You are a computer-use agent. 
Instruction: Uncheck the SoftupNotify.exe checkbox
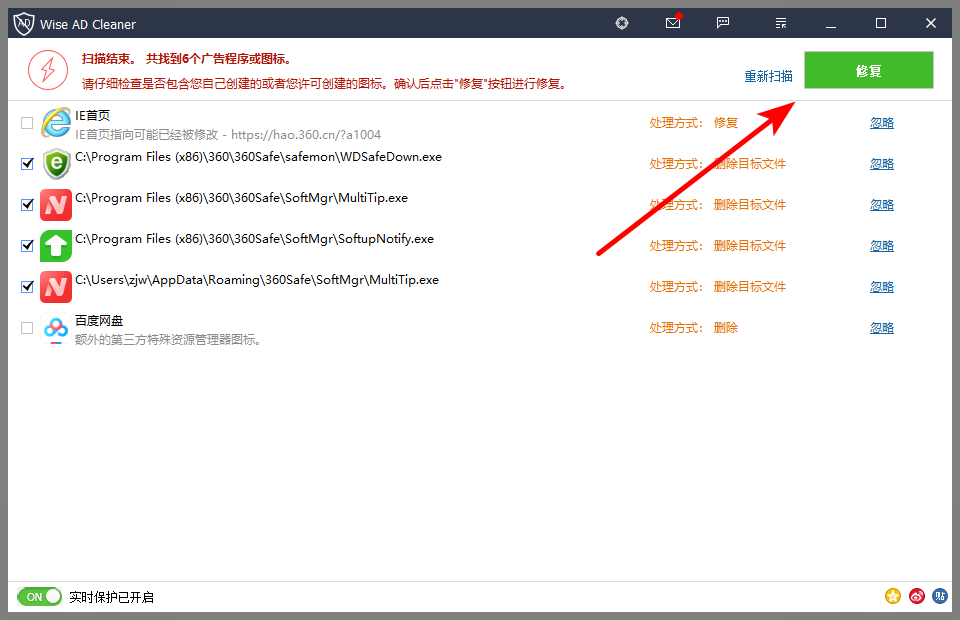pyautogui.click(x=27, y=246)
